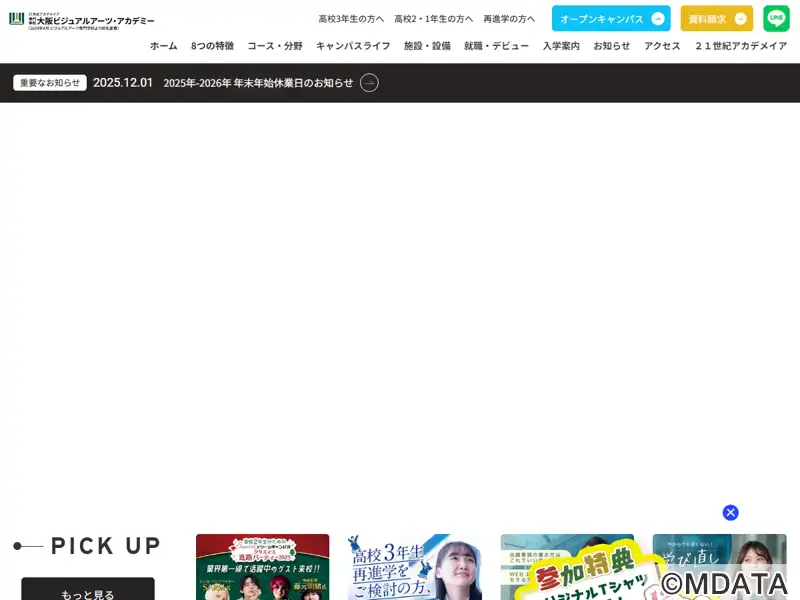Select 就職・デビュー in the navigation
The width and height of the screenshot is (800, 600).
tap(496, 46)
